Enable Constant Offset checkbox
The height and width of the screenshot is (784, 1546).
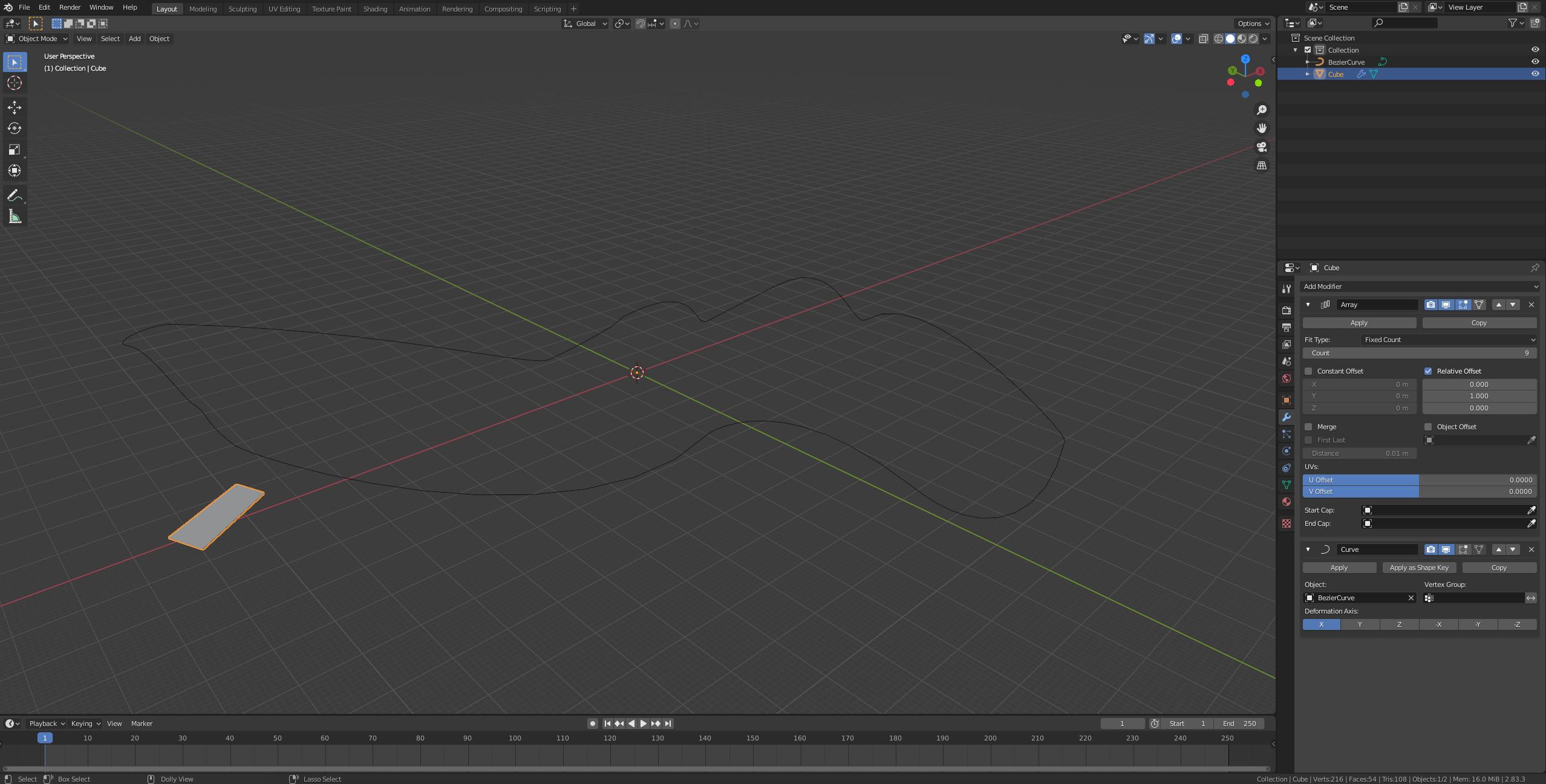pos(1309,370)
